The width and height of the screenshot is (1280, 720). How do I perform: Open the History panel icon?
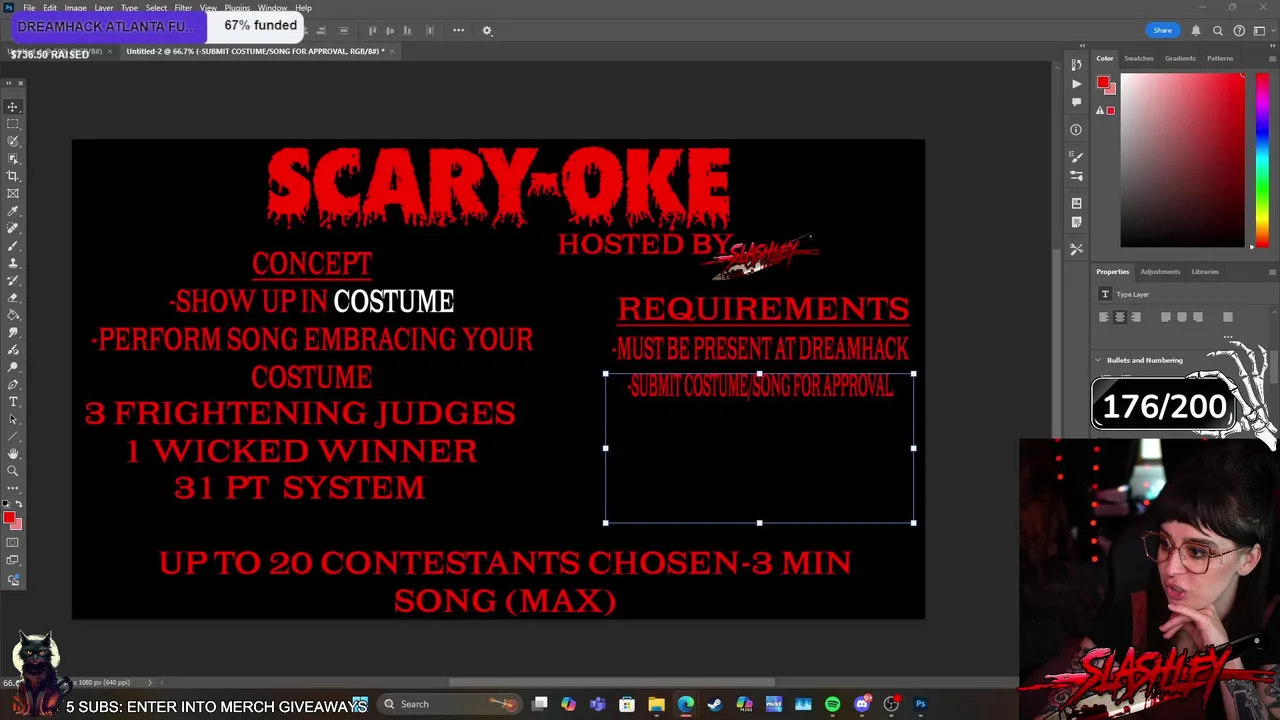1076,66
